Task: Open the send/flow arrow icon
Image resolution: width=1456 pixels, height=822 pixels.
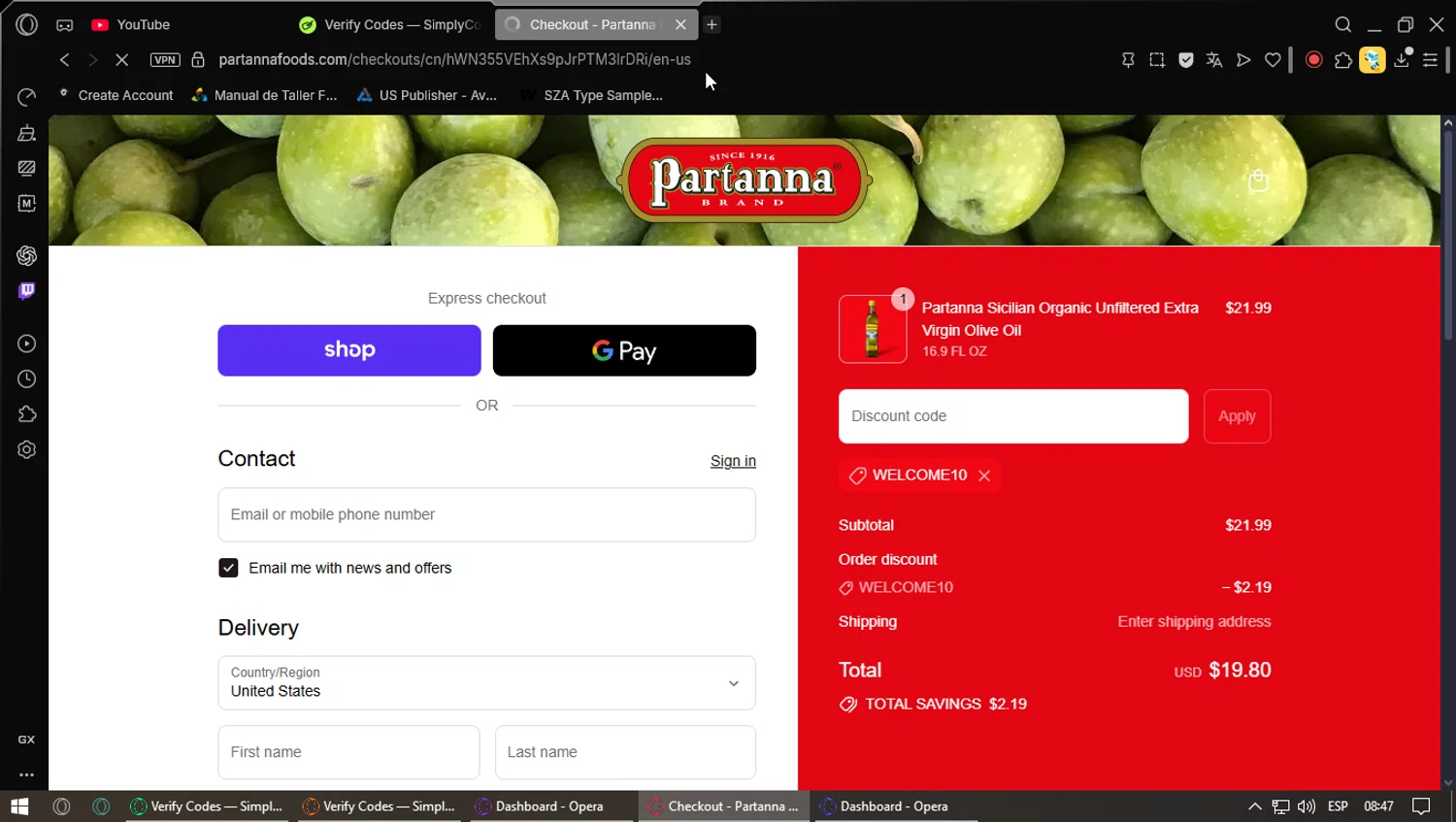Action: (x=1243, y=60)
